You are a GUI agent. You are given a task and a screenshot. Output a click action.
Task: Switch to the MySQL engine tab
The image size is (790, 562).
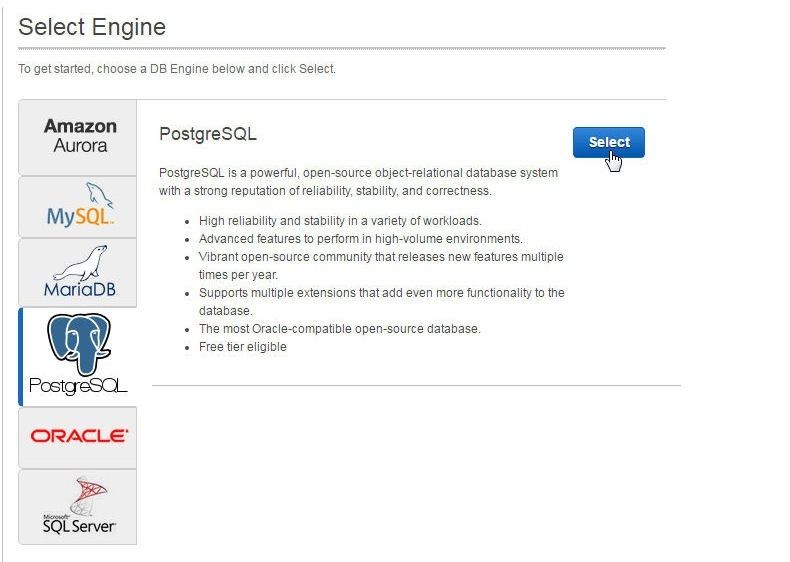pyautogui.click(x=78, y=207)
